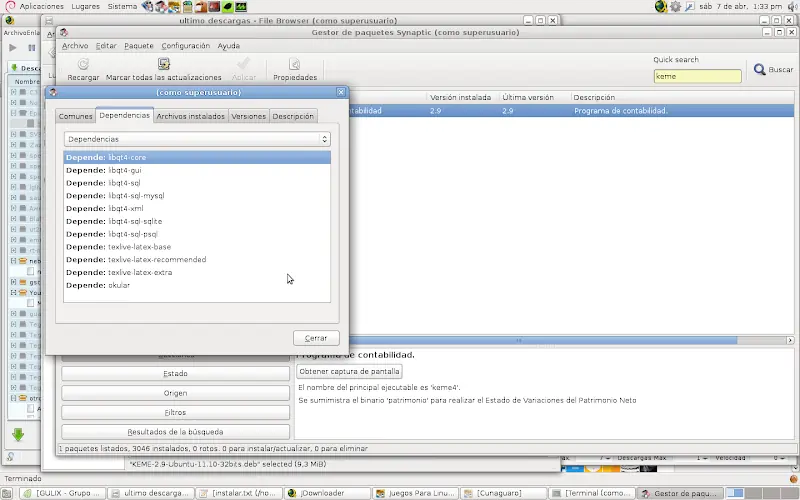Click the Debian swirl logo in top panel
800x500 pixels.
(x=10, y=6)
